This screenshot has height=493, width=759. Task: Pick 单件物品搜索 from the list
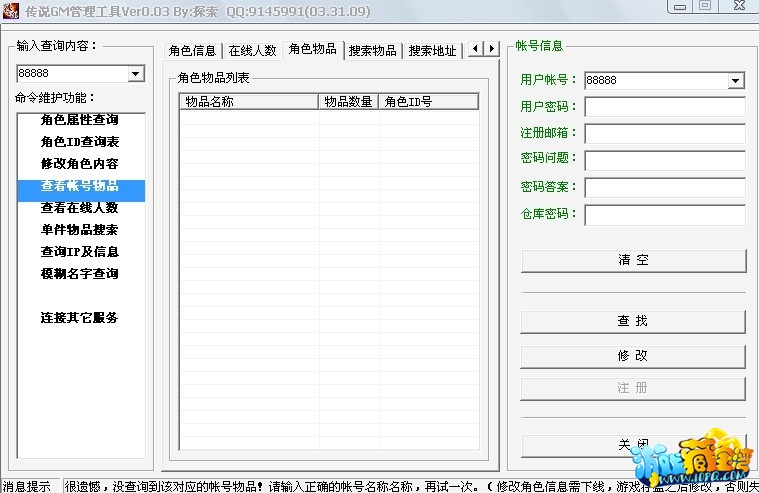tap(79, 230)
